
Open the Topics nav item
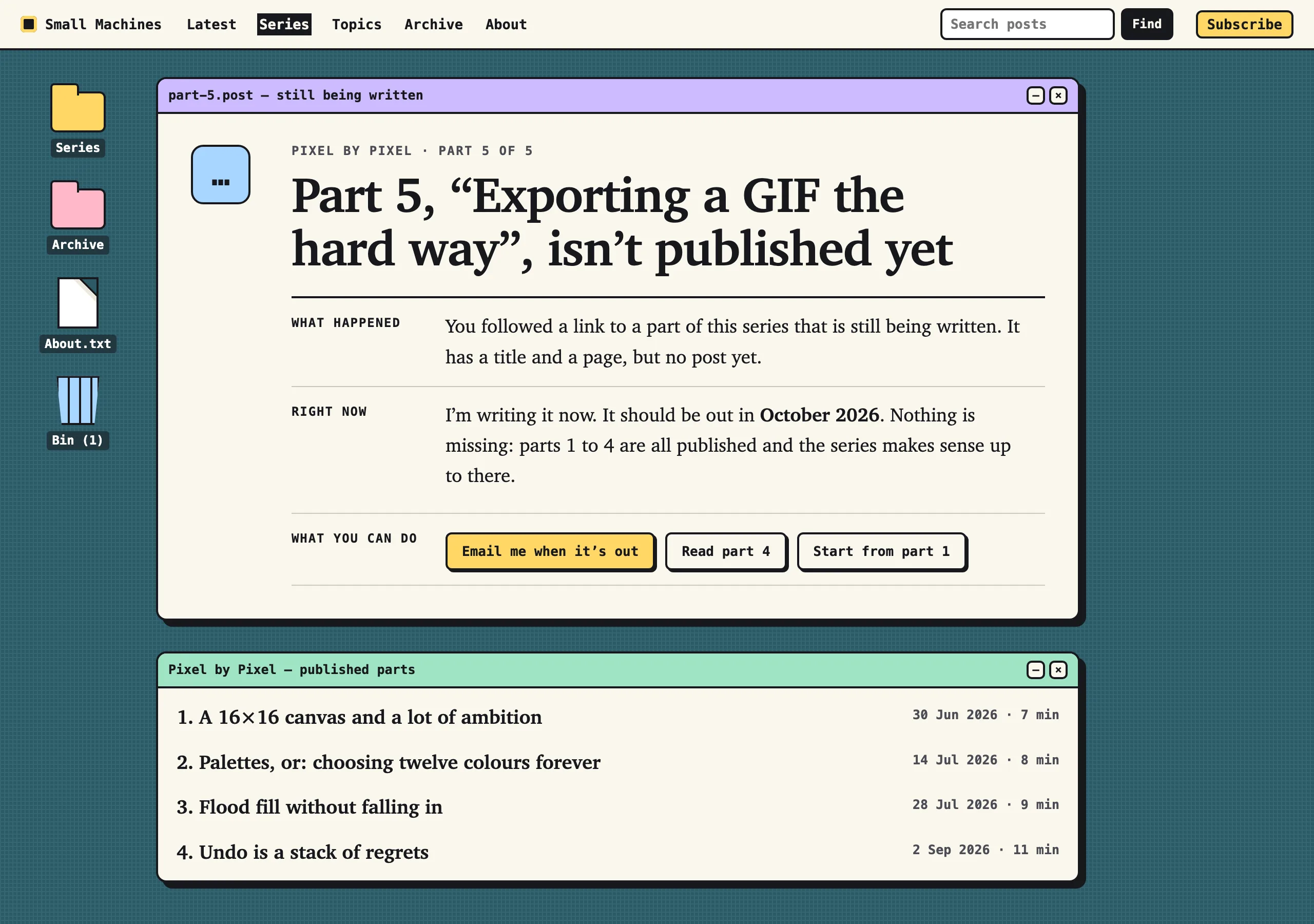(357, 24)
